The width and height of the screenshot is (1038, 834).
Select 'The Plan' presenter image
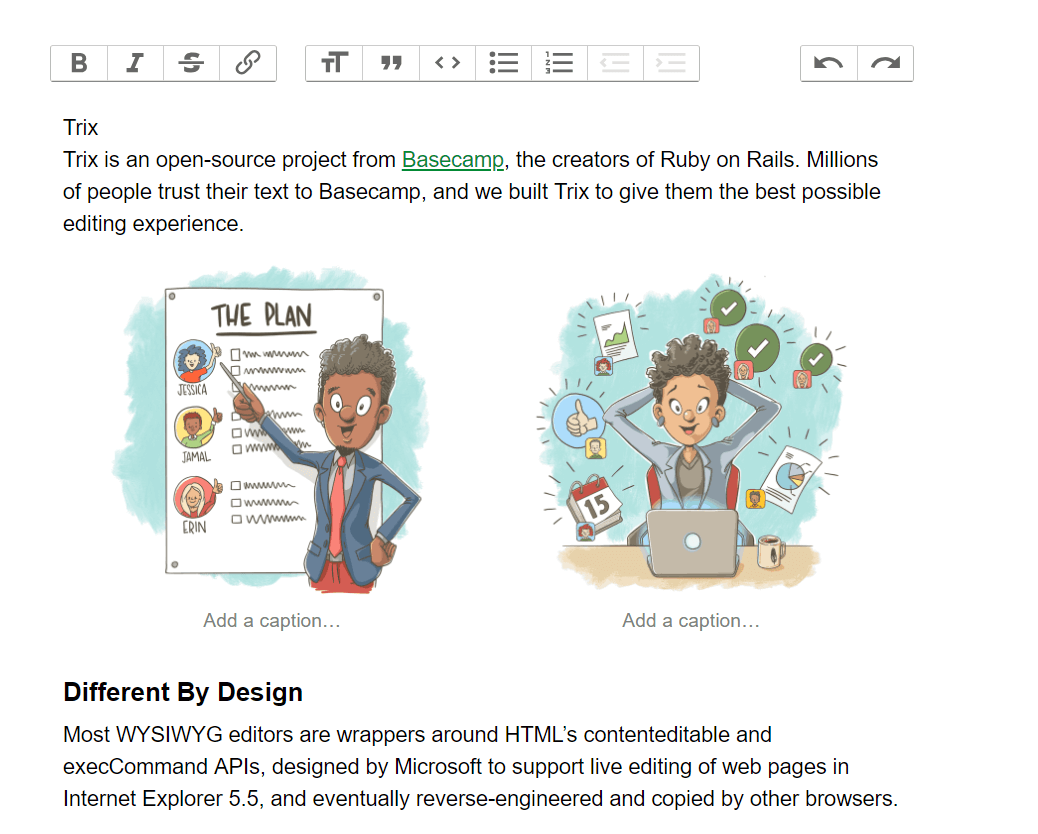(272, 430)
